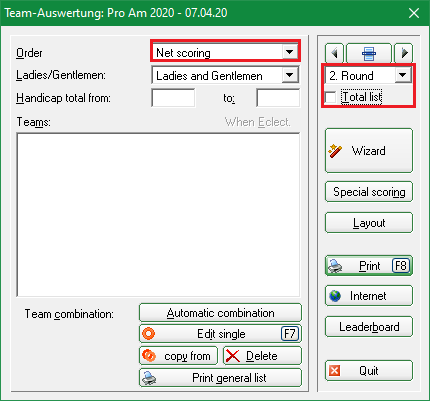Open the 2. Round selection dropdown
Screen dimensions: 430x401
click(x=368, y=75)
